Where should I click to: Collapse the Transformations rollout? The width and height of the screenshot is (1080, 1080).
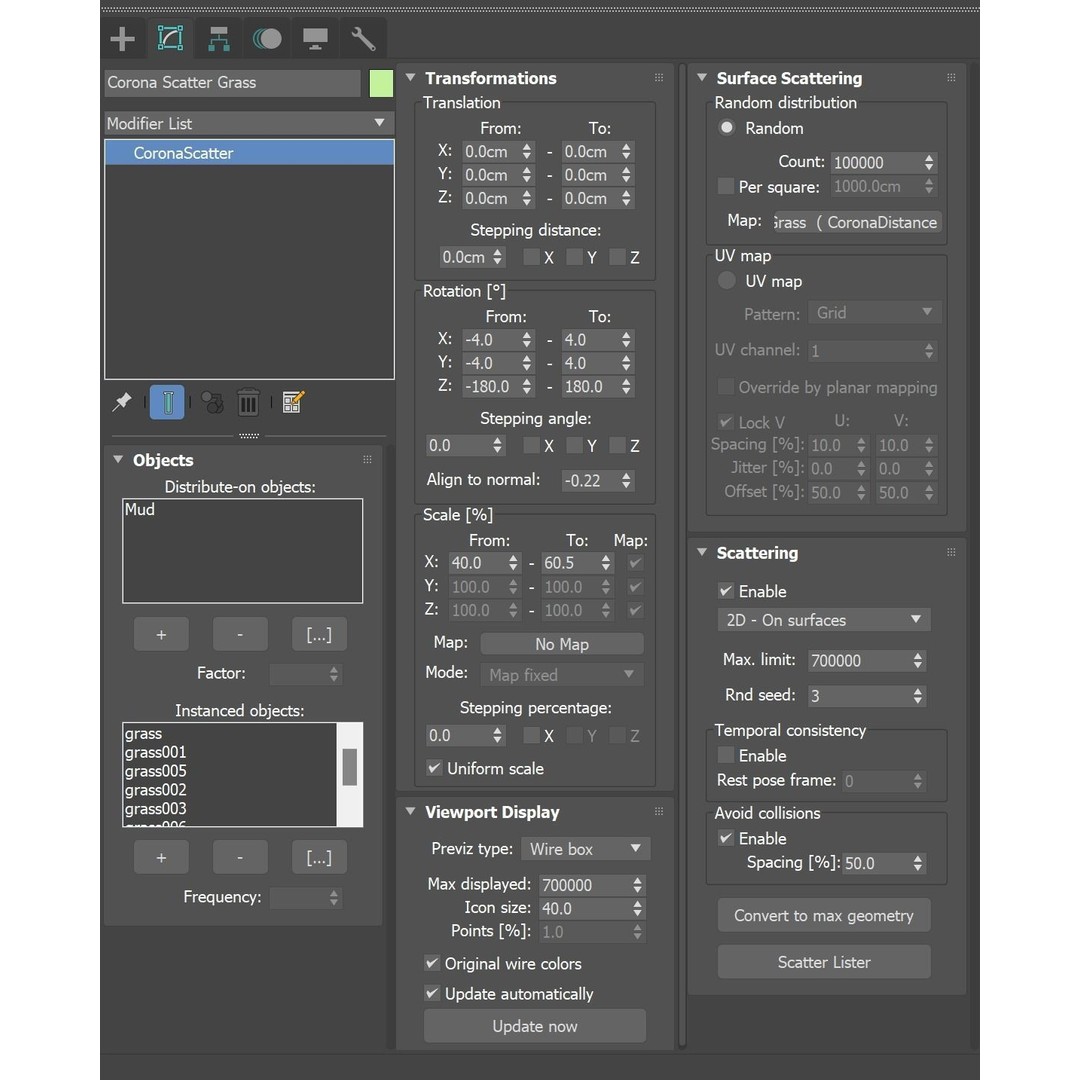click(411, 78)
